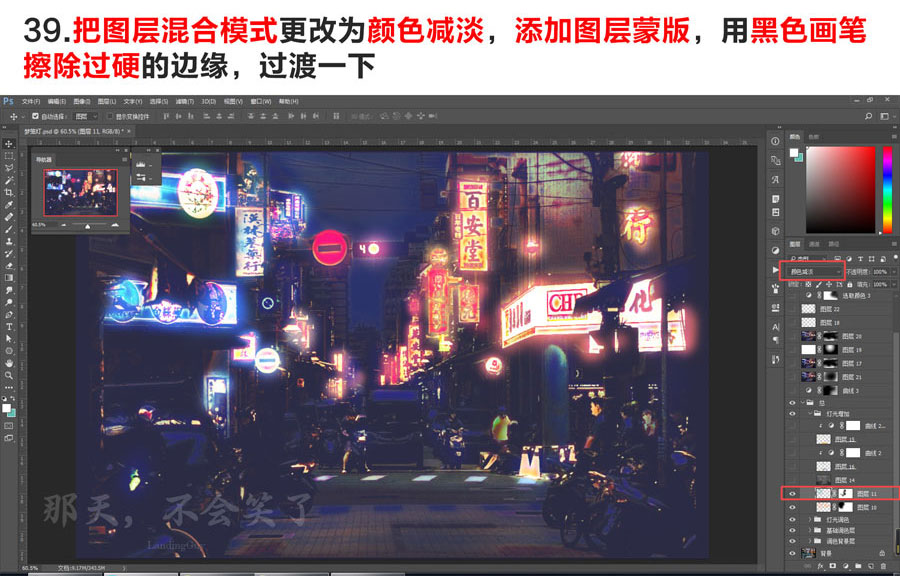Switch to the 通道 panel tab
The width and height of the screenshot is (900, 576).
tap(813, 243)
